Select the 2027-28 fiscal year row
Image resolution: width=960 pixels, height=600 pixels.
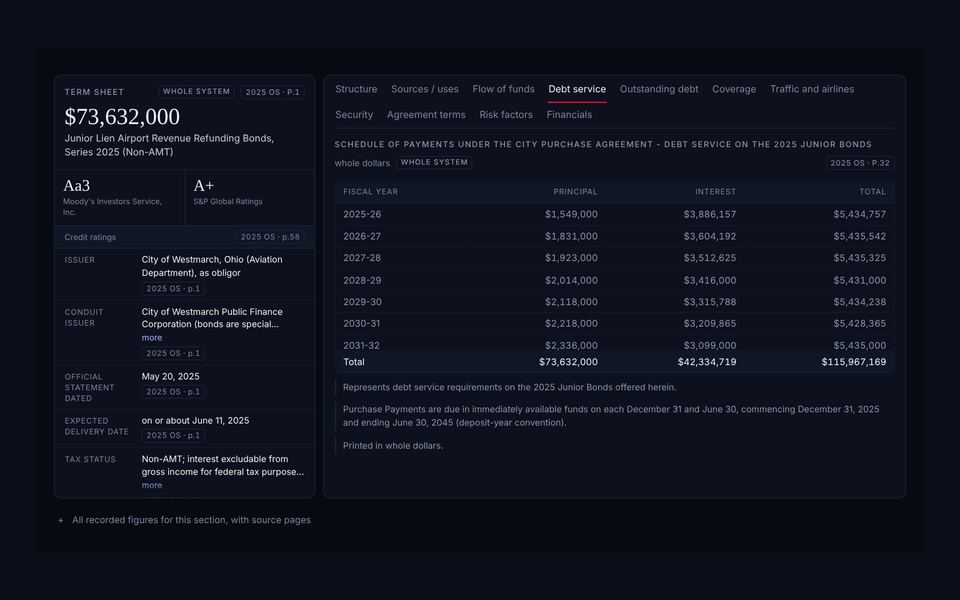pyautogui.click(x=614, y=258)
